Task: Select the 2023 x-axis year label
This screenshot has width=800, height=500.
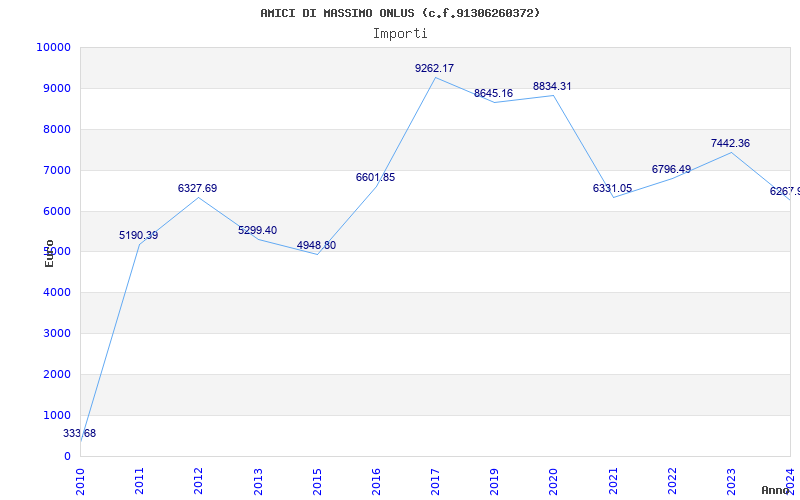Action: click(x=731, y=481)
